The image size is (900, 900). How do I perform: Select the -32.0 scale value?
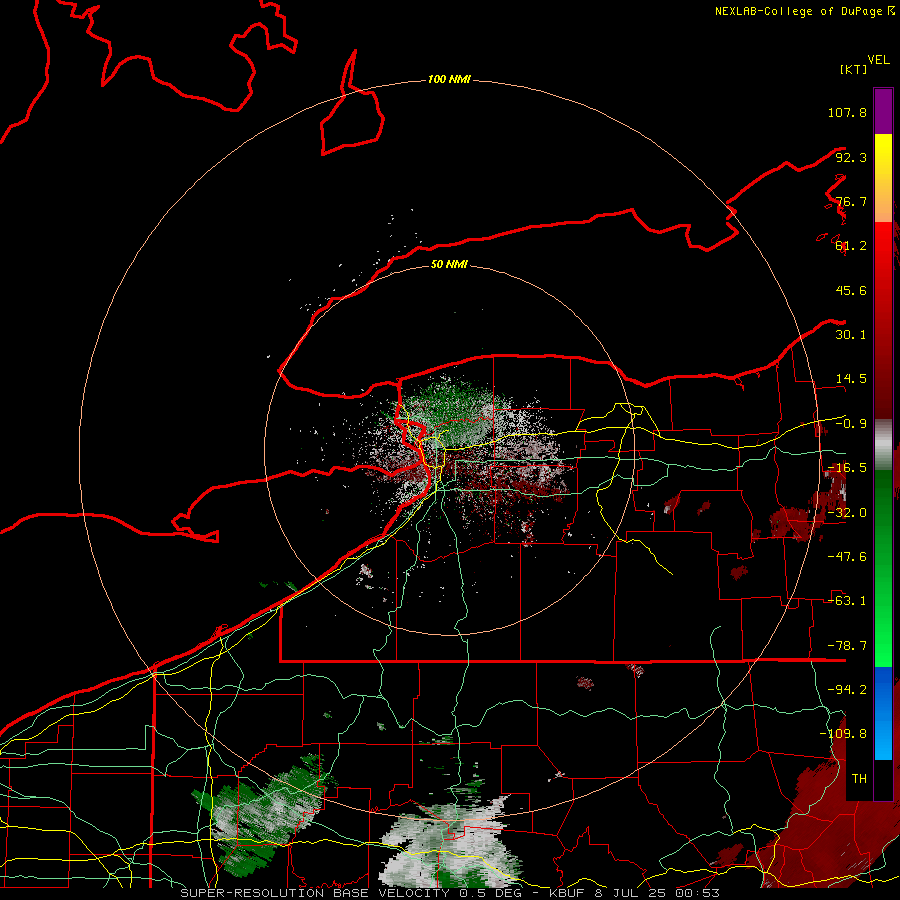pos(847,513)
